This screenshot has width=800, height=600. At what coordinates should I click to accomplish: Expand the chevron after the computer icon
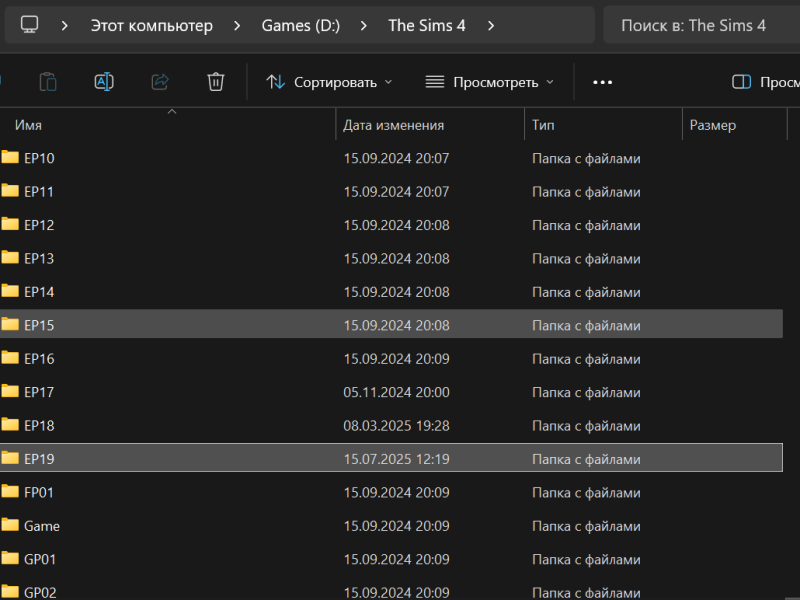tap(64, 26)
